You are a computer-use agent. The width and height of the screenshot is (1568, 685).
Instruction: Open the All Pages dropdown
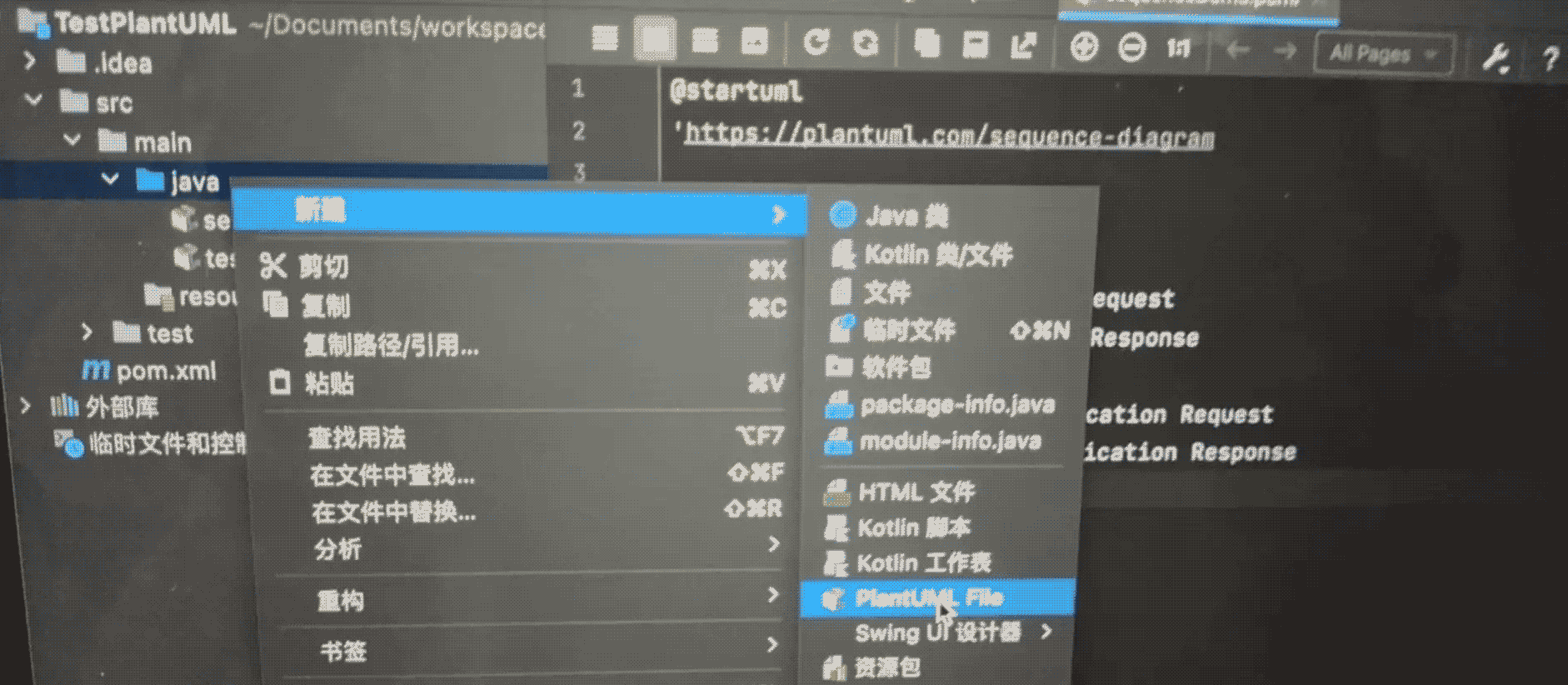(1384, 55)
